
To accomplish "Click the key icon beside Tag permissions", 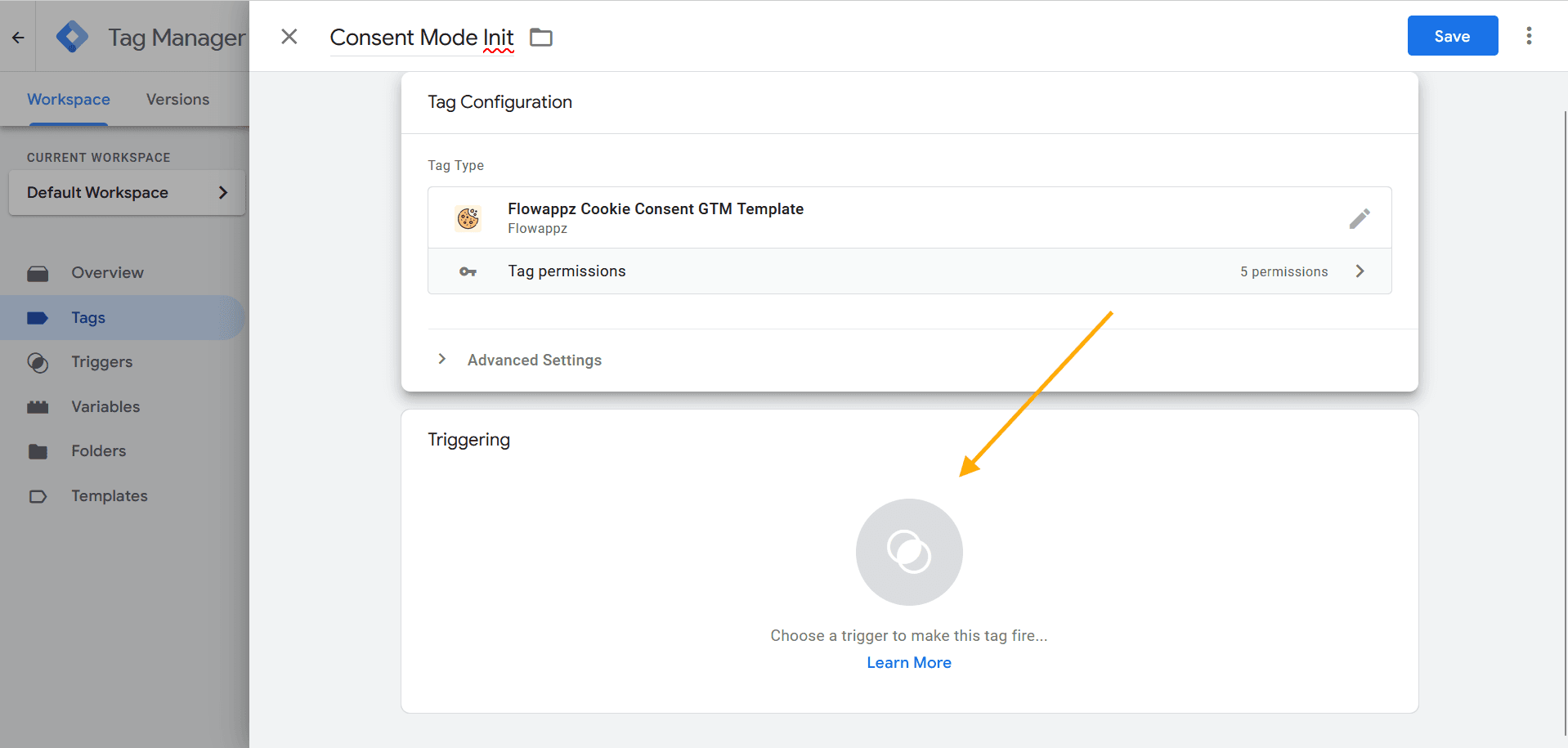I will [x=468, y=271].
